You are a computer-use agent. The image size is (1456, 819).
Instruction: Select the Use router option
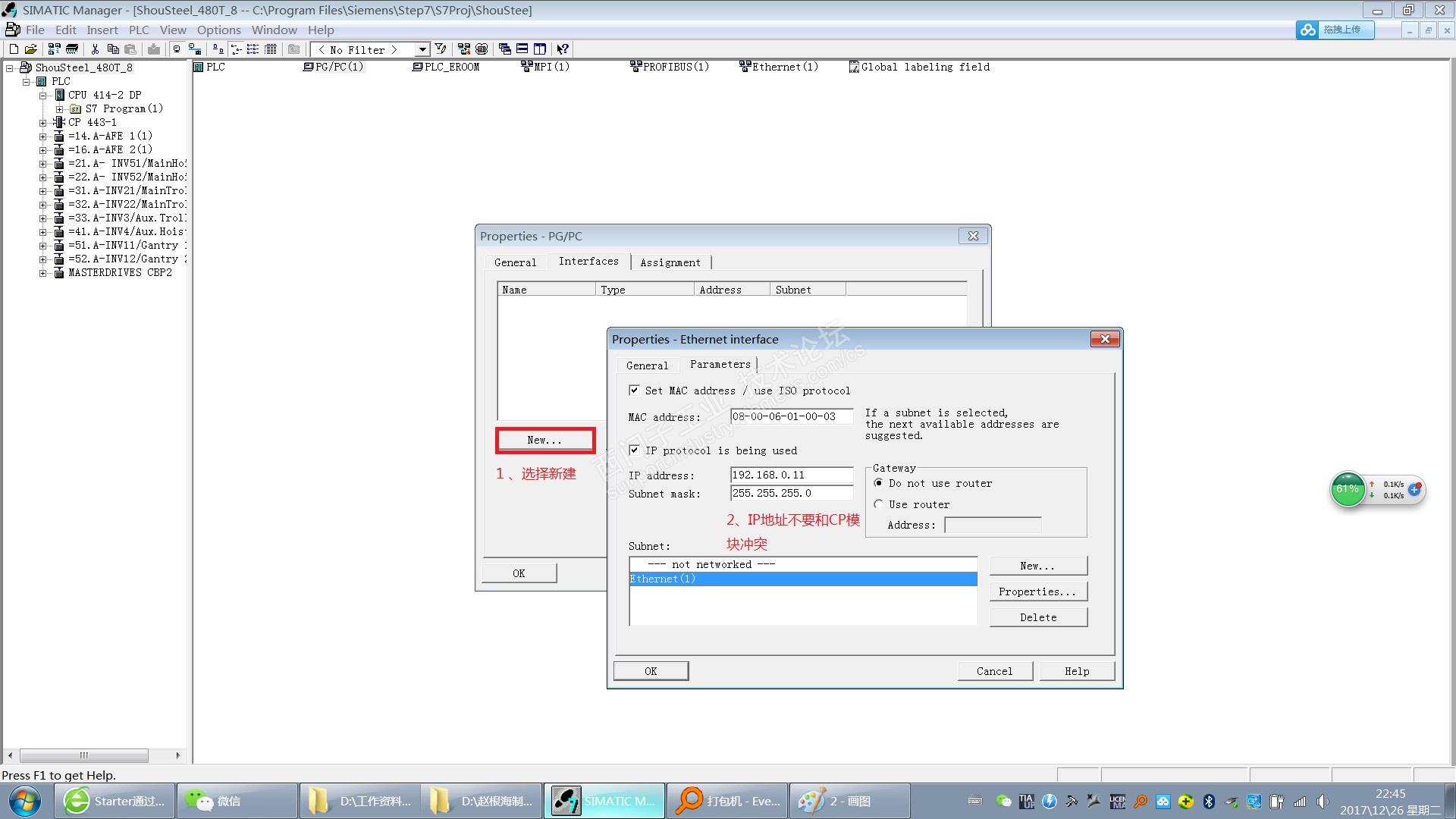point(879,504)
